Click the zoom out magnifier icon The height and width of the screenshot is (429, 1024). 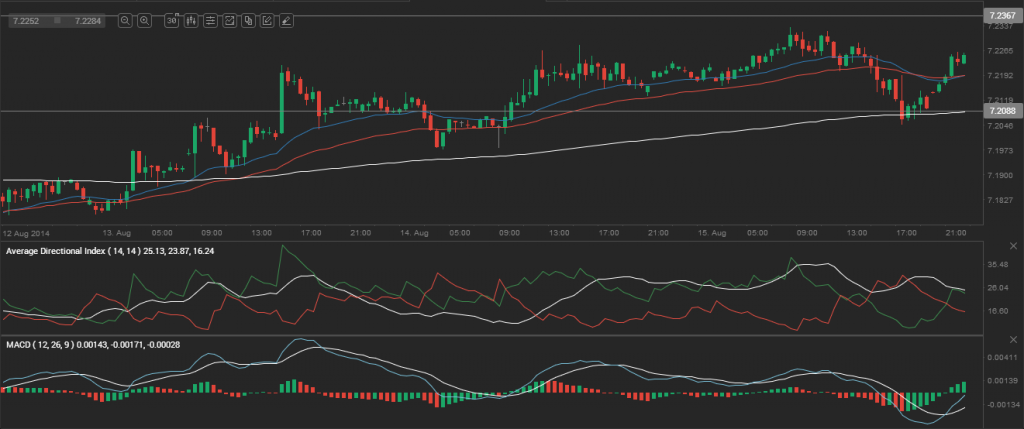(x=125, y=19)
